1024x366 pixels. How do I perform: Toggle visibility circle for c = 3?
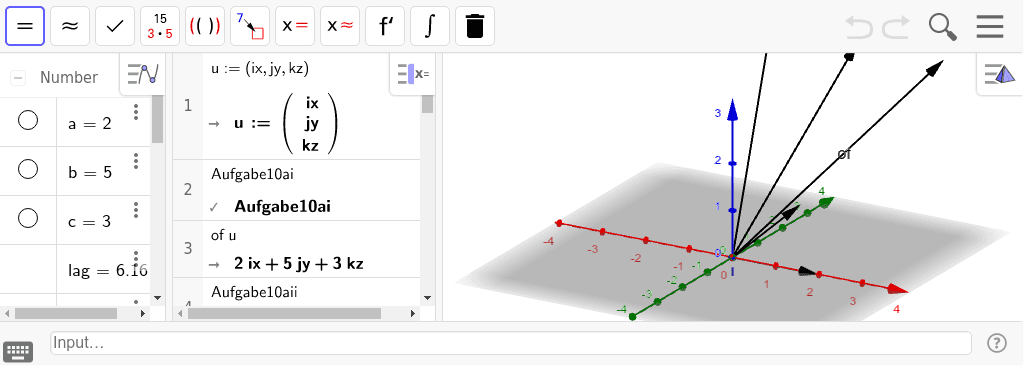pos(28,218)
